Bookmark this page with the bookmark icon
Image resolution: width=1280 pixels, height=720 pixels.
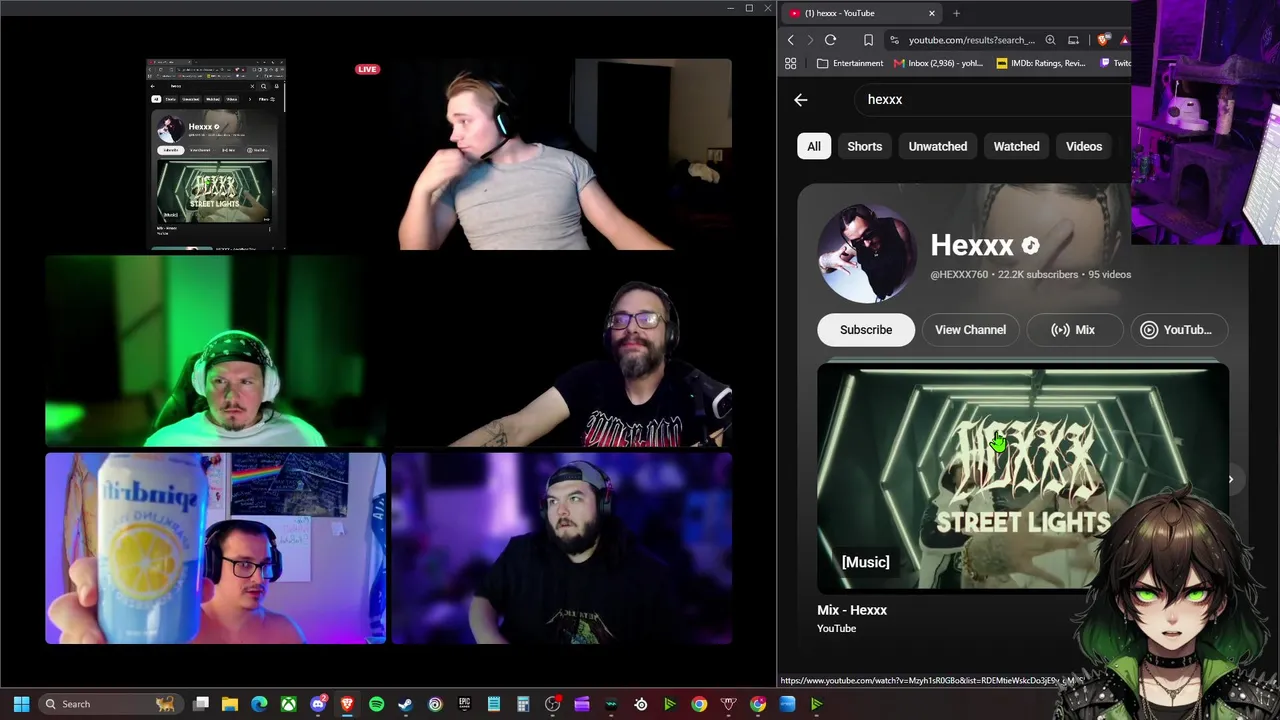coord(868,40)
